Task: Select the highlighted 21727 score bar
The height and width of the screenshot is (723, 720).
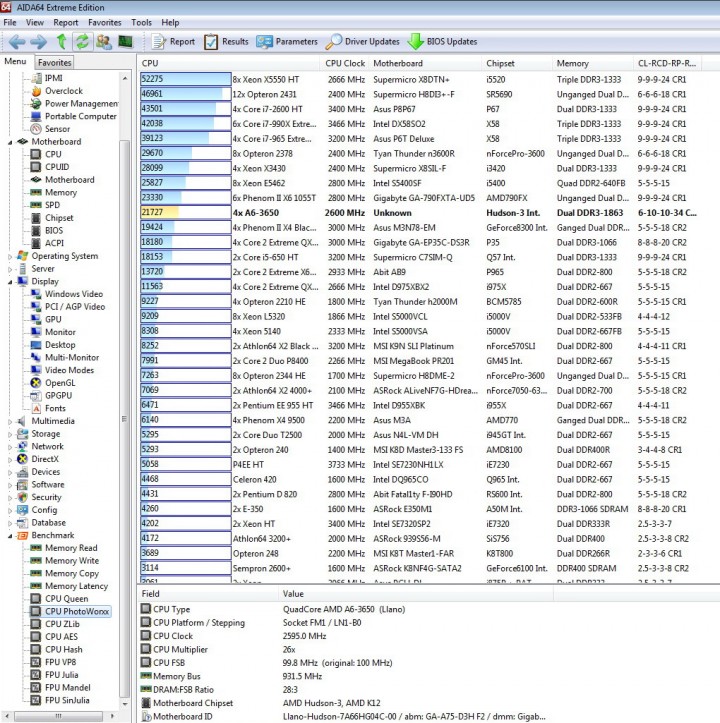Action: pyautogui.click(x=185, y=213)
